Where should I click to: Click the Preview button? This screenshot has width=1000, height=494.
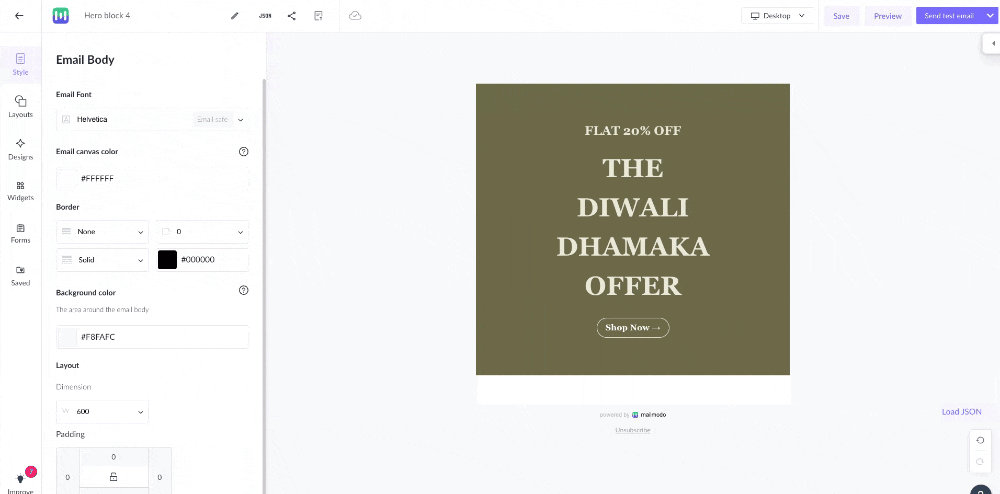(x=888, y=16)
